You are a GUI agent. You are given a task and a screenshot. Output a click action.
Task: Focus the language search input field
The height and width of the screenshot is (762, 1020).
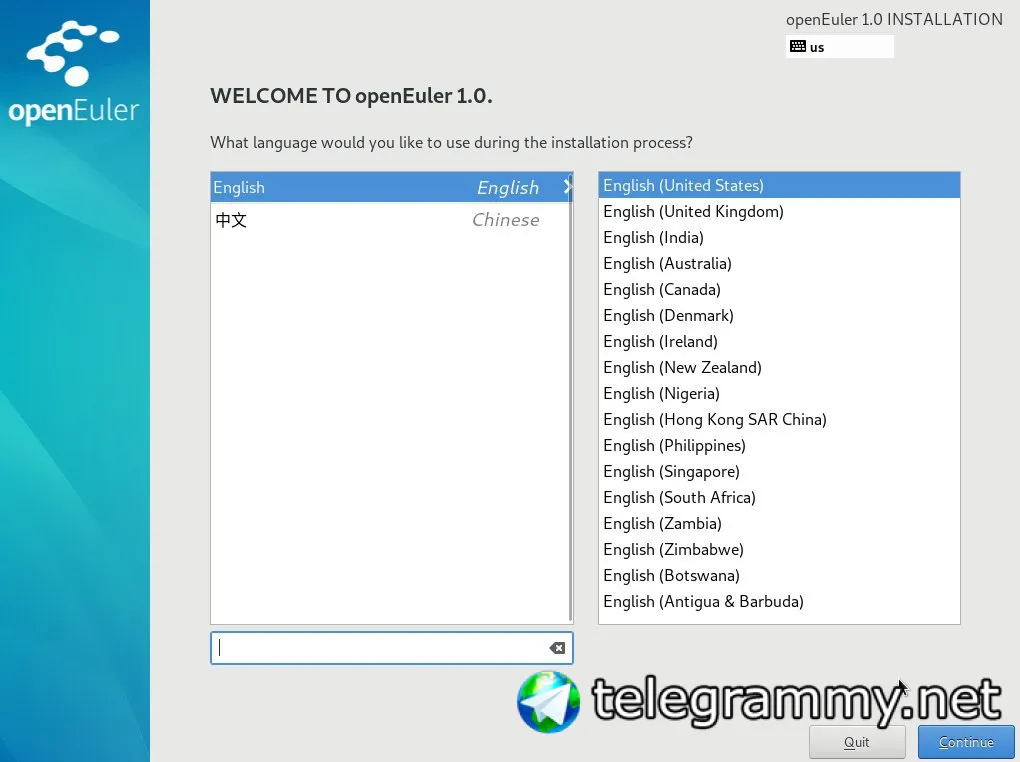click(x=391, y=647)
